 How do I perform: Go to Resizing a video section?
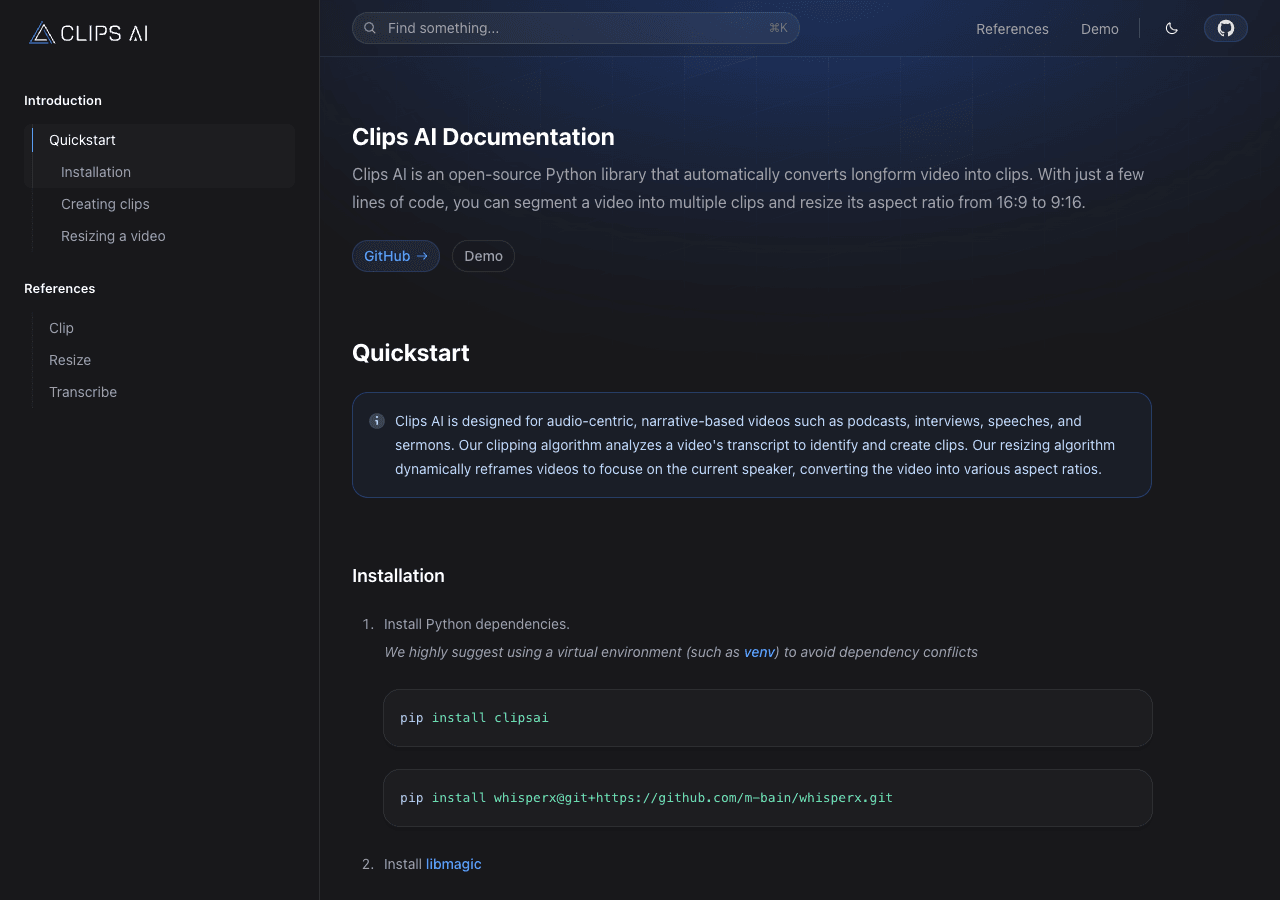[x=113, y=236]
